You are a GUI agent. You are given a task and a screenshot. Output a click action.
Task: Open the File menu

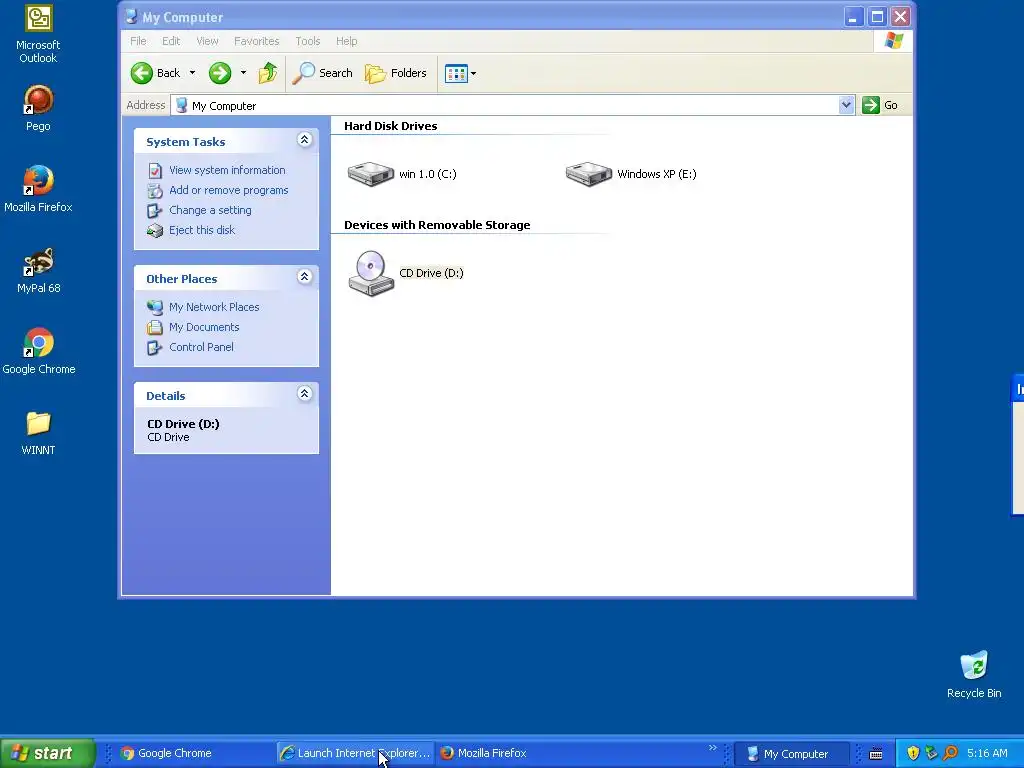pyautogui.click(x=138, y=41)
